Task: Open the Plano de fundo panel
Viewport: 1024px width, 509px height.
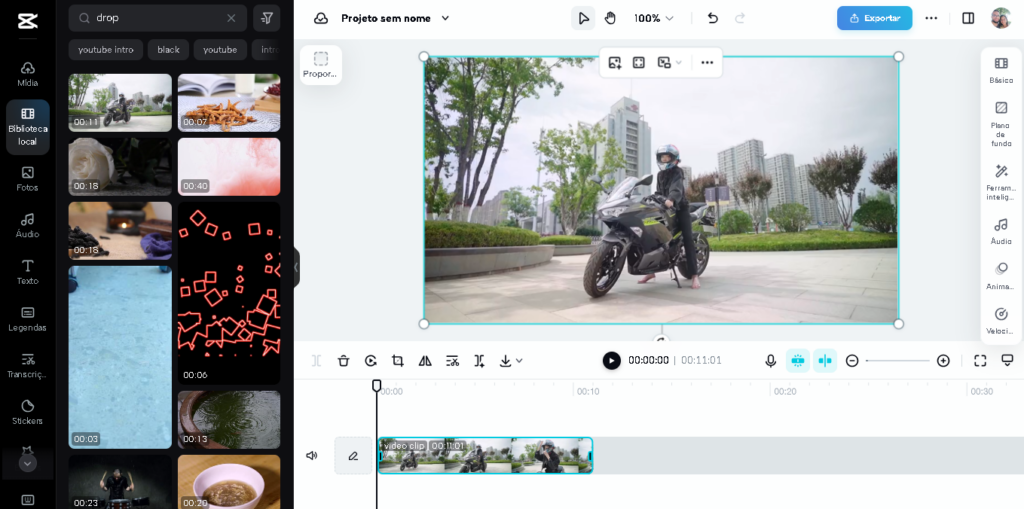Action: coord(1001,124)
